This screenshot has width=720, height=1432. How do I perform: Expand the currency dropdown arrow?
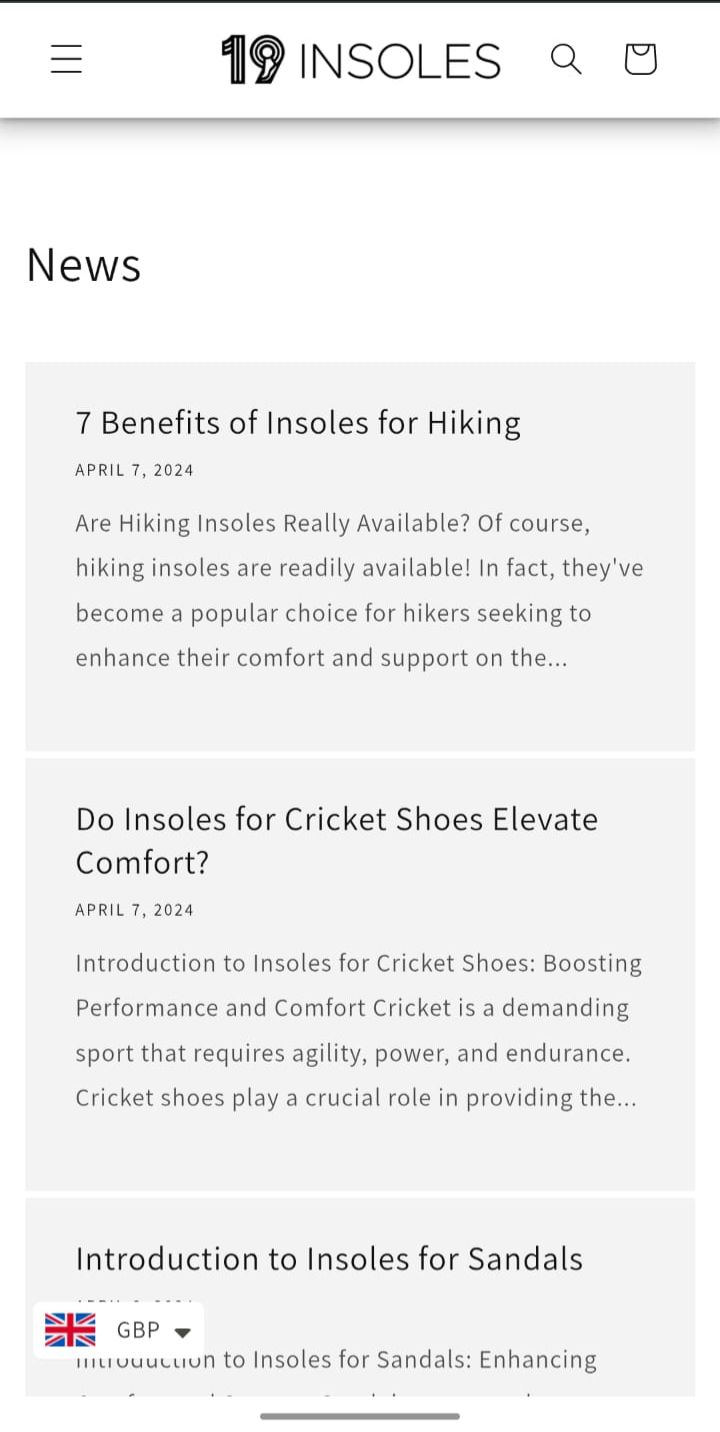pyautogui.click(x=182, y=1332)
